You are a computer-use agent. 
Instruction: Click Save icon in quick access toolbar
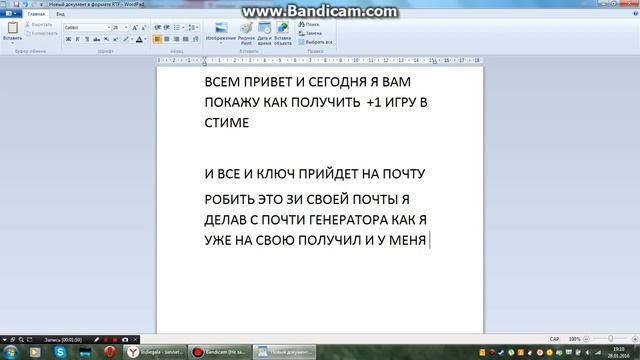tap(16, 4)
